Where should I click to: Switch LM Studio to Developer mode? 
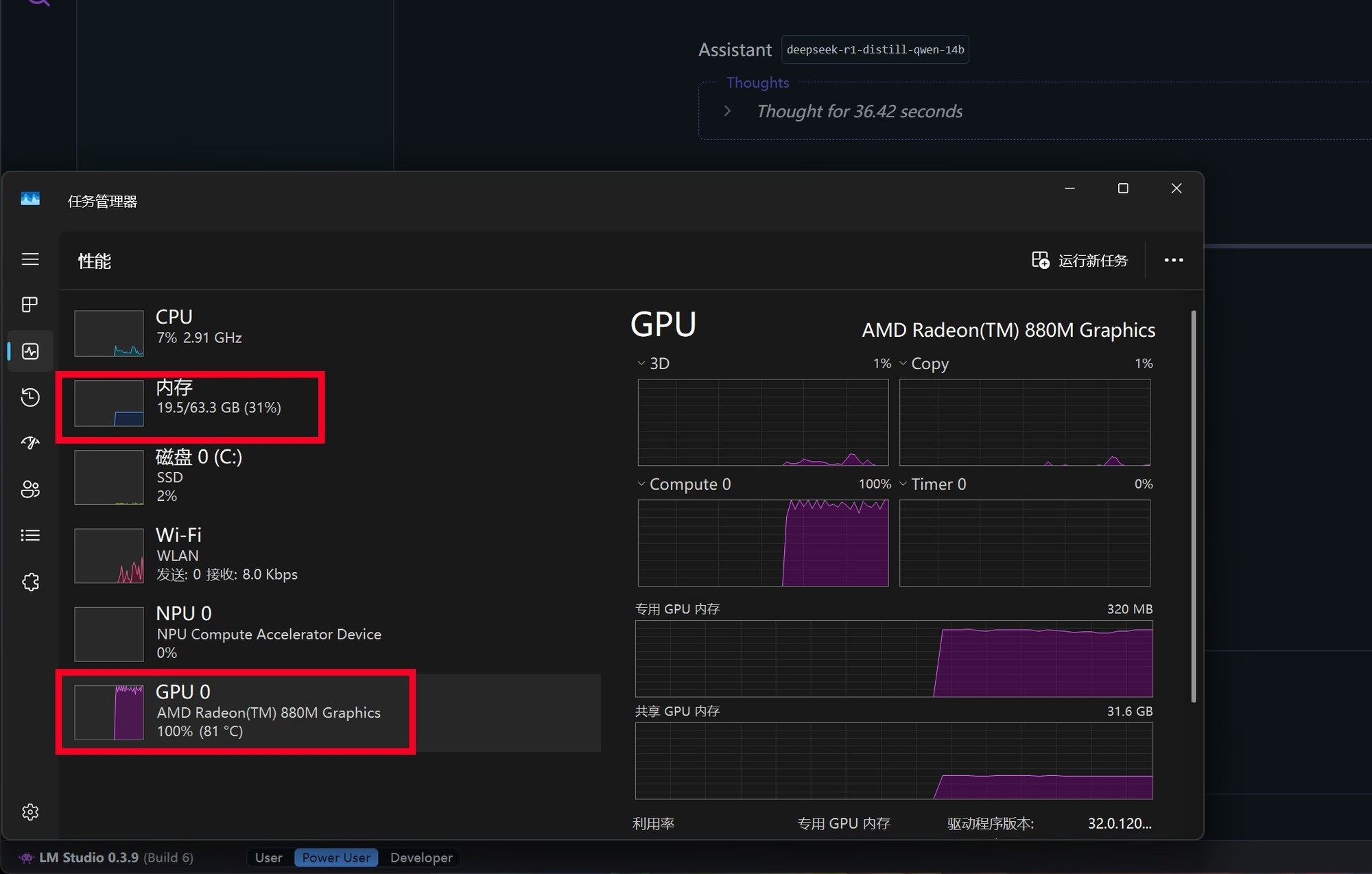point(421,858)
